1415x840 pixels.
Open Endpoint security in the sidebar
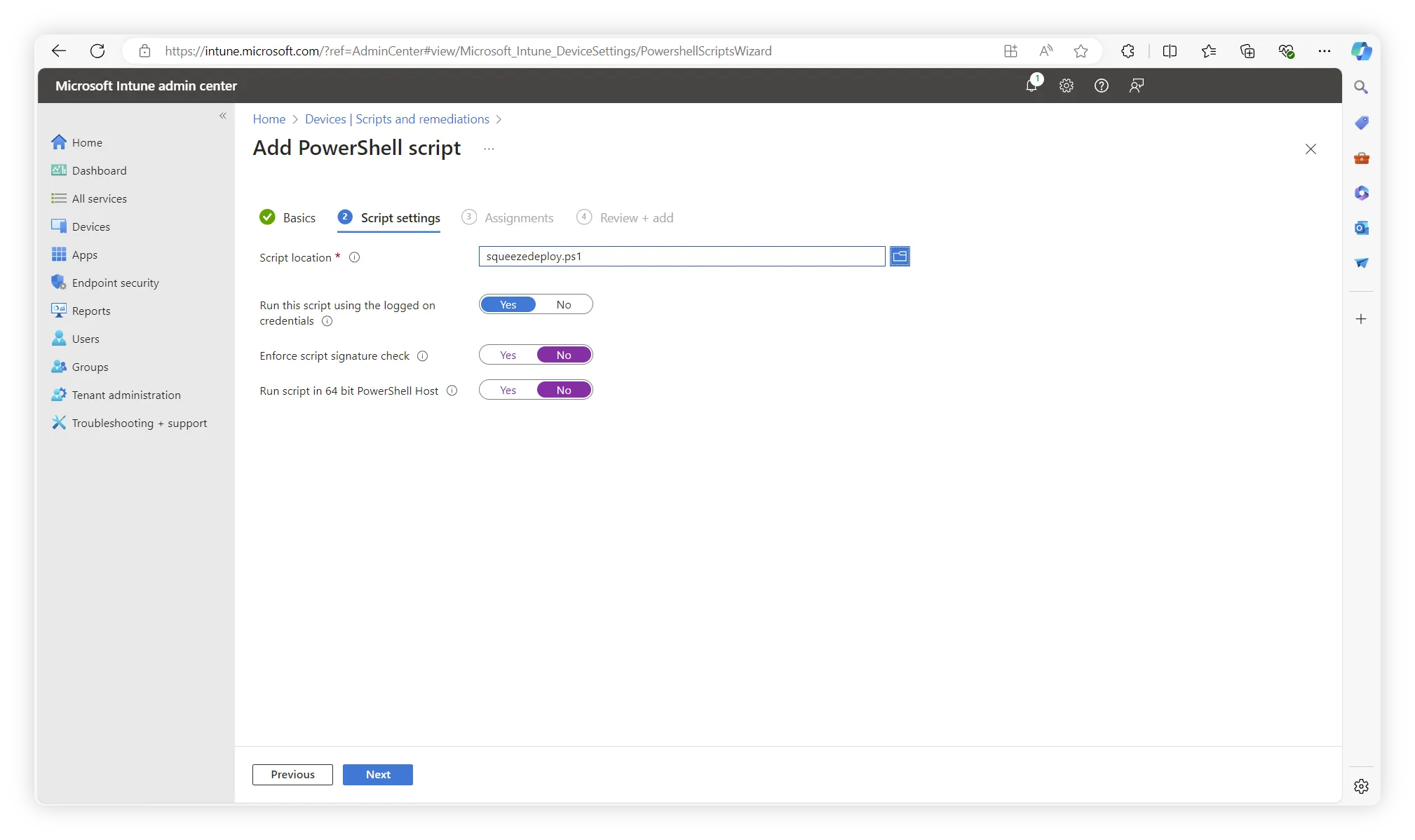115,283
